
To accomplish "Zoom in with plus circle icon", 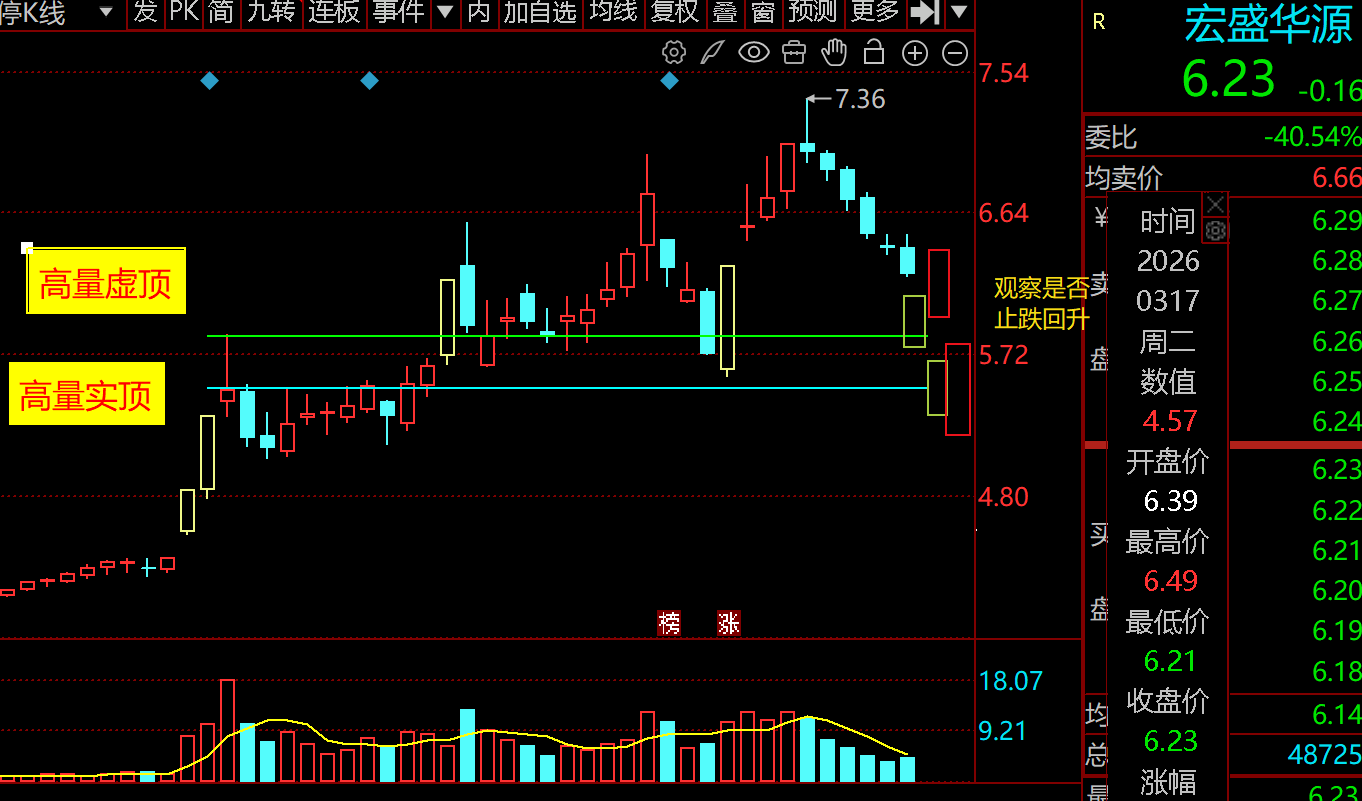I will click(915, 53).
